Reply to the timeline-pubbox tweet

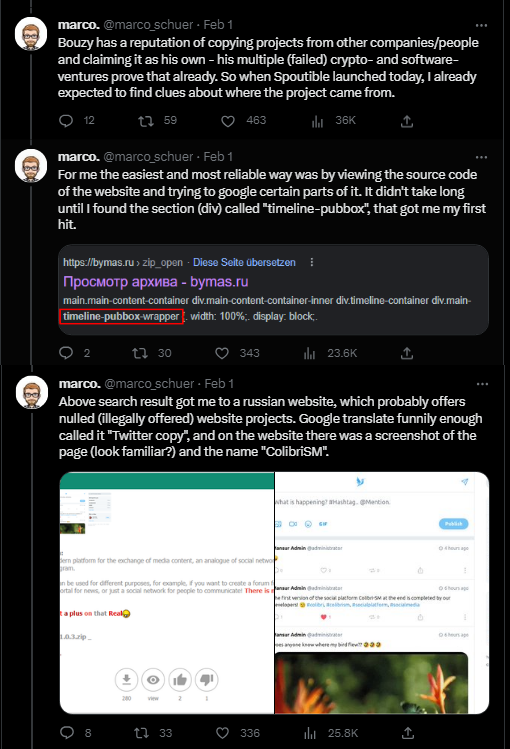point(66,353)
